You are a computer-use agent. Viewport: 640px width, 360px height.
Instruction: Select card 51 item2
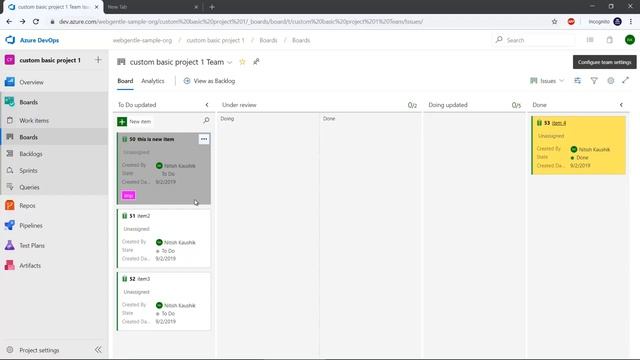[x=164, y=238]
